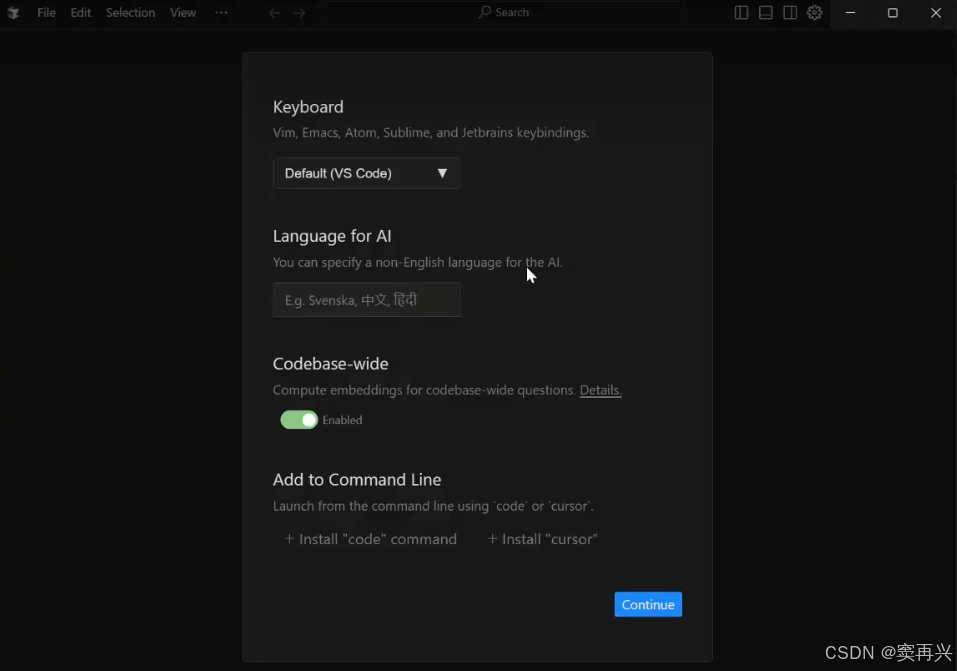Open the Edit menu
The height and width of the screenshot is (671, 957).
[81, 13]
